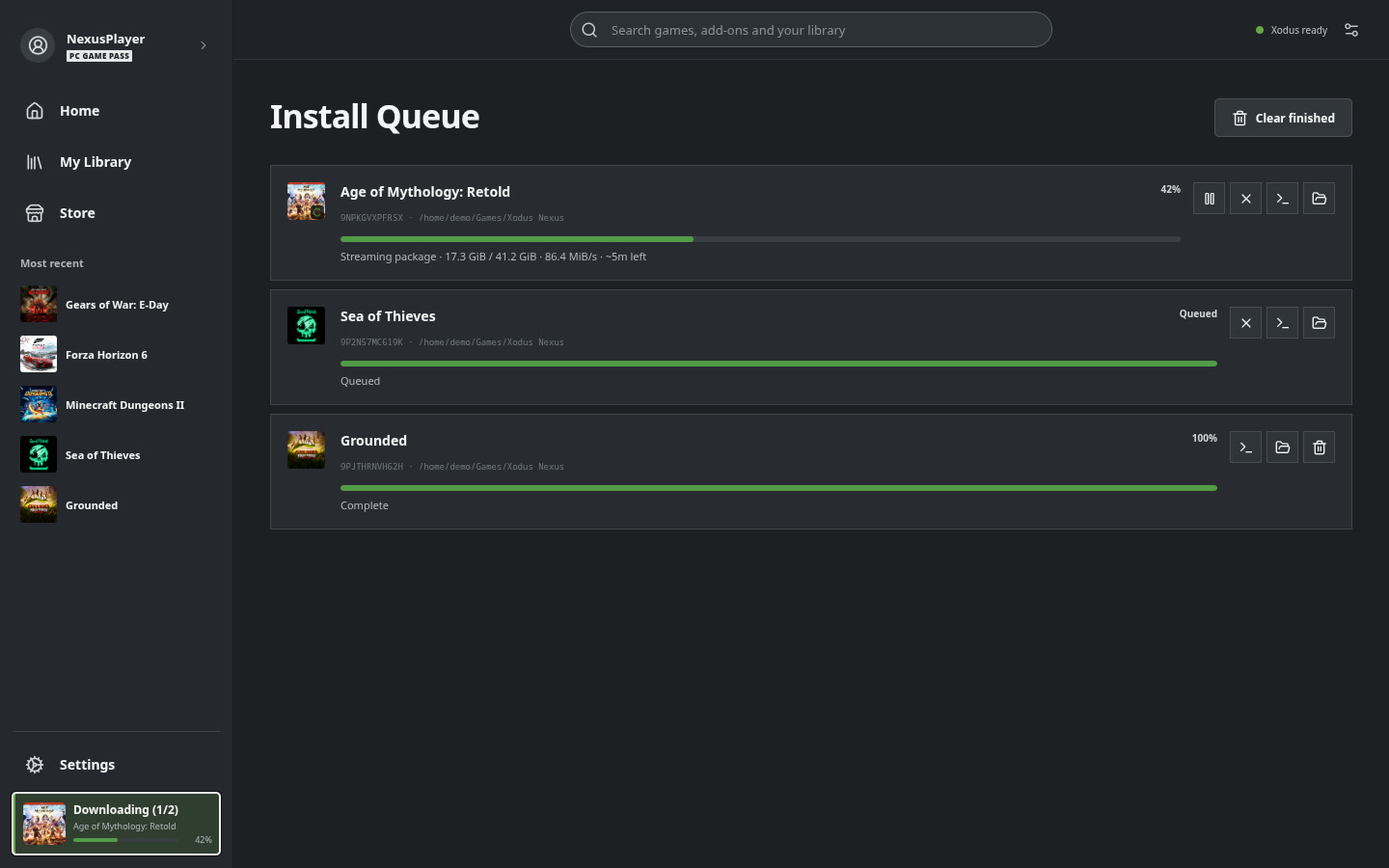This screenshot has height=868, width=1389.
Task: Open Settings in the sidebar
Action: 116,765
